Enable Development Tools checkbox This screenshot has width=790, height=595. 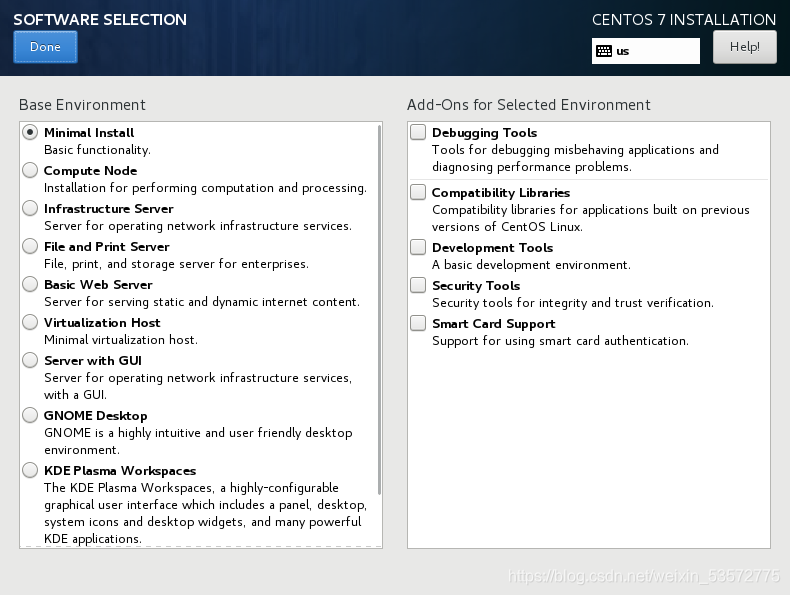pyautogui.click(x=418, y=247)
